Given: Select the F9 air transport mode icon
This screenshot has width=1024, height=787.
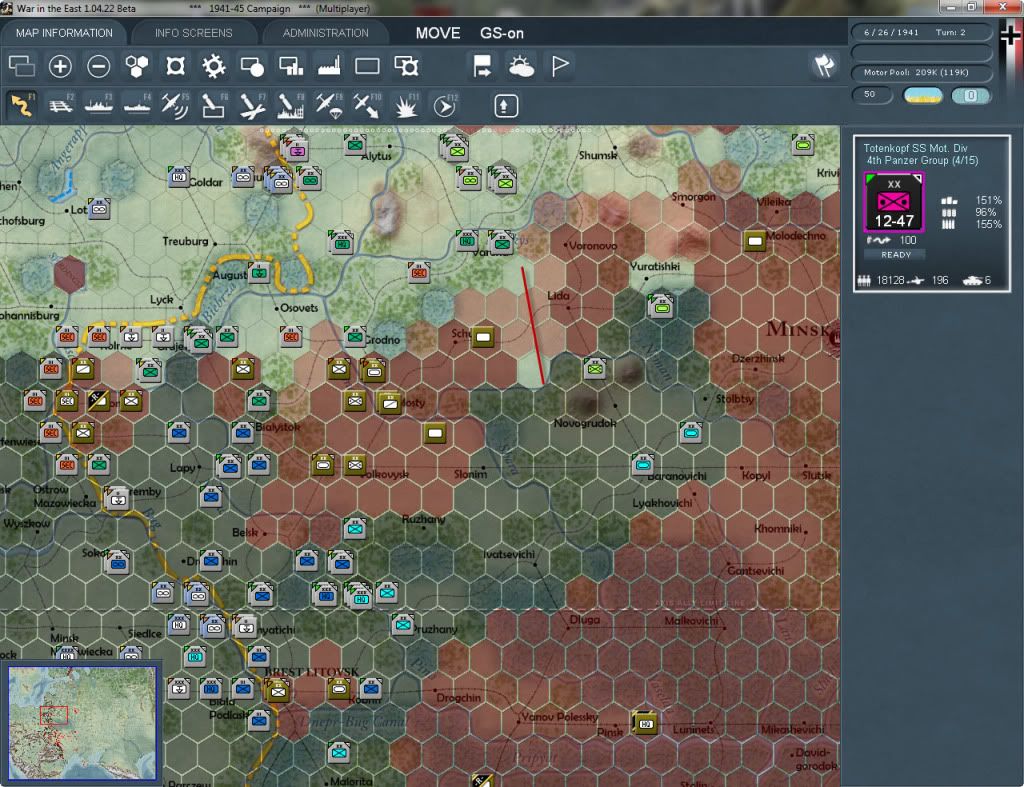Looking at the screenshot, I should 328,105.
